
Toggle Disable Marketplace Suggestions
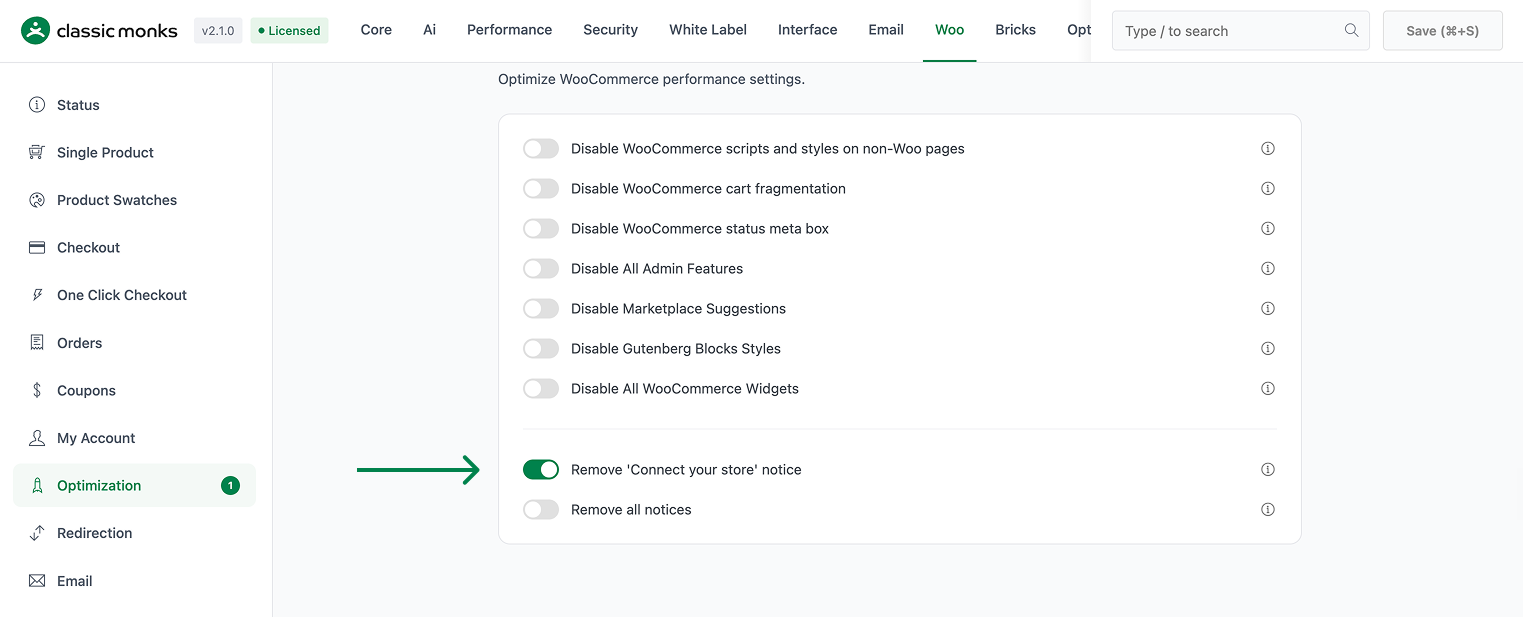(541, 308)
